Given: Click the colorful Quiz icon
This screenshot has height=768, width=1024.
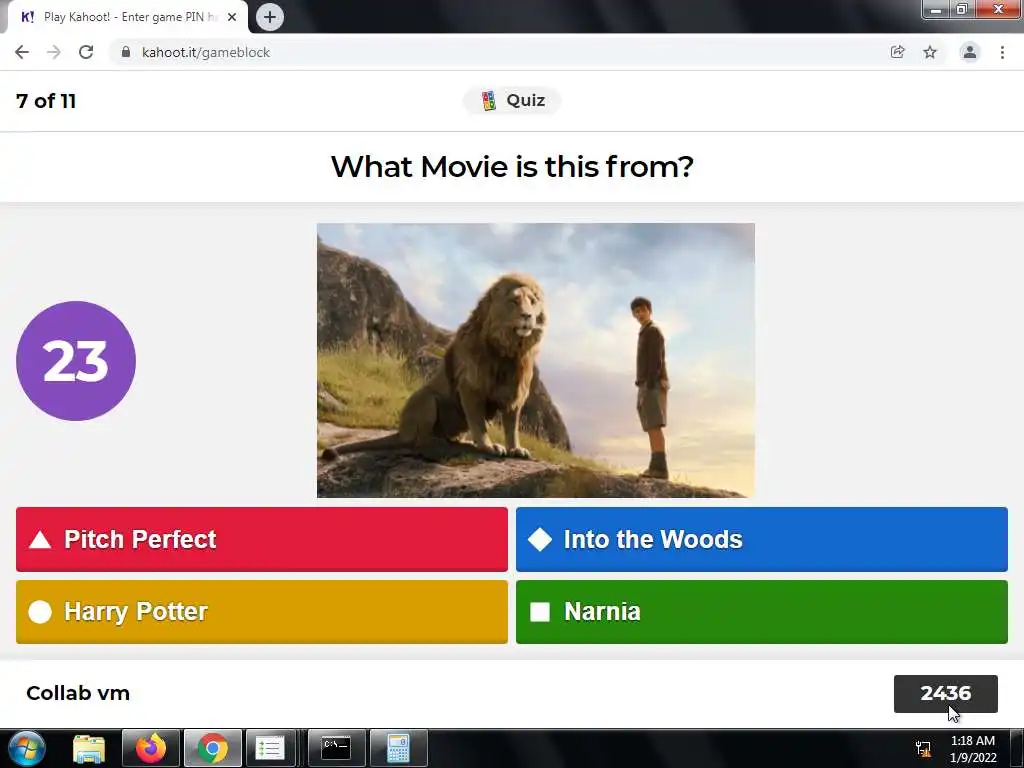Looking at the screenshot, I should coord(488,101).
